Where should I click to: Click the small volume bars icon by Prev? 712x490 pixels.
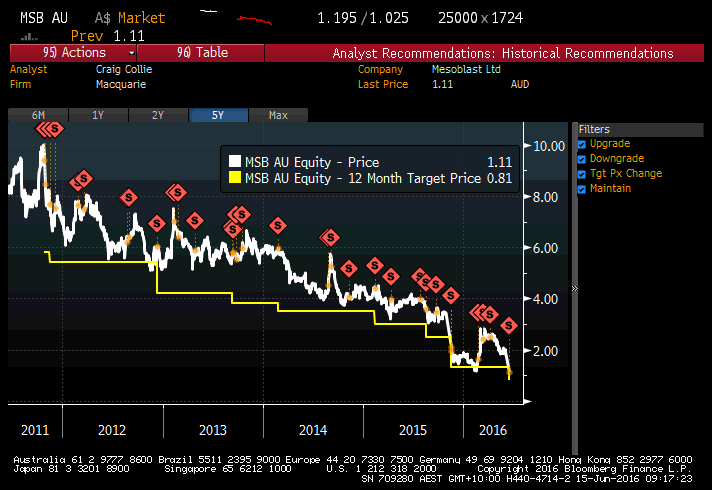pyautogui.click(x=30, y=37)
